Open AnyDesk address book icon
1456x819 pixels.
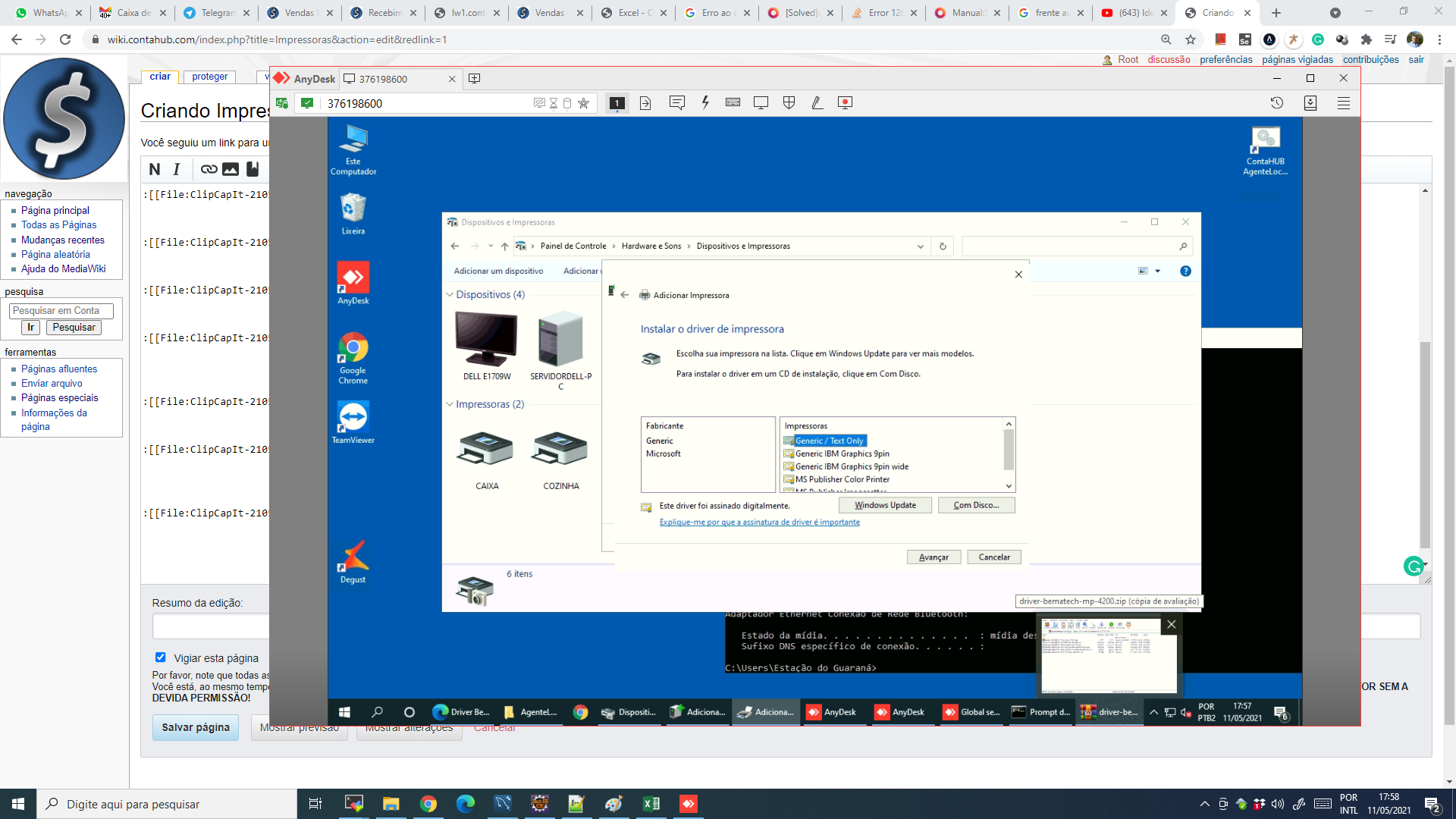click(x=1310, y=102)
